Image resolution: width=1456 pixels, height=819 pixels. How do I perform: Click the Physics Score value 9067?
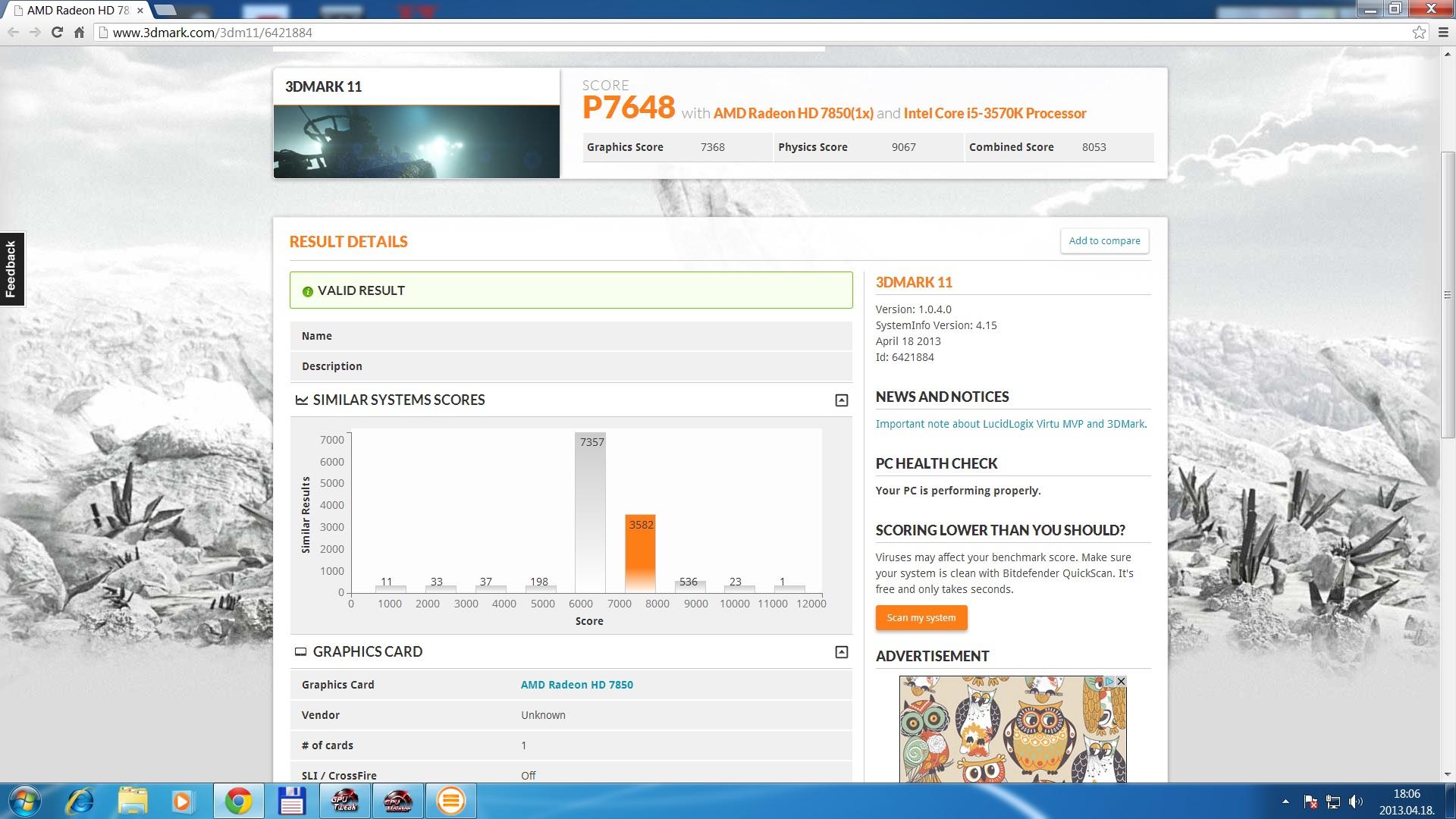click(x=903, y=147)
